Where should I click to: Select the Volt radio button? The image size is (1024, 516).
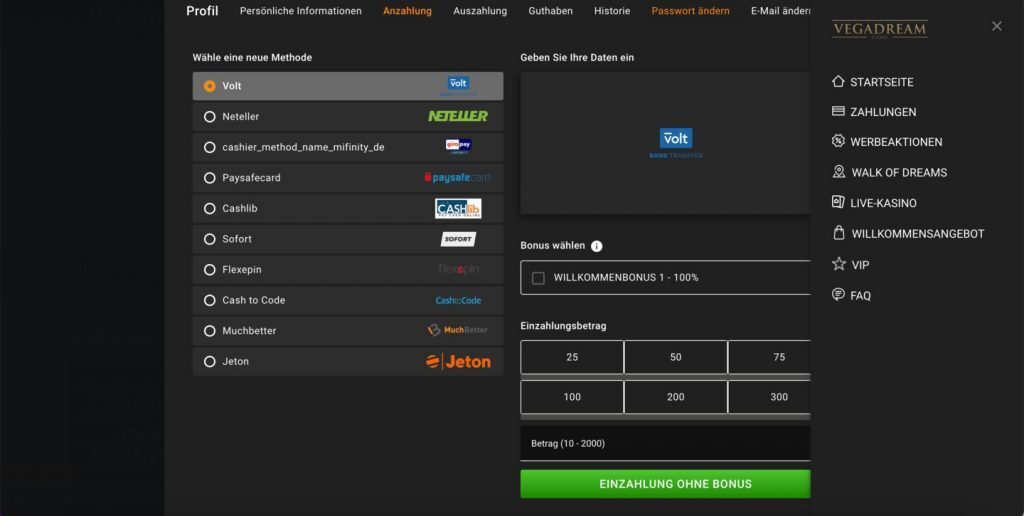click(210, 86)
